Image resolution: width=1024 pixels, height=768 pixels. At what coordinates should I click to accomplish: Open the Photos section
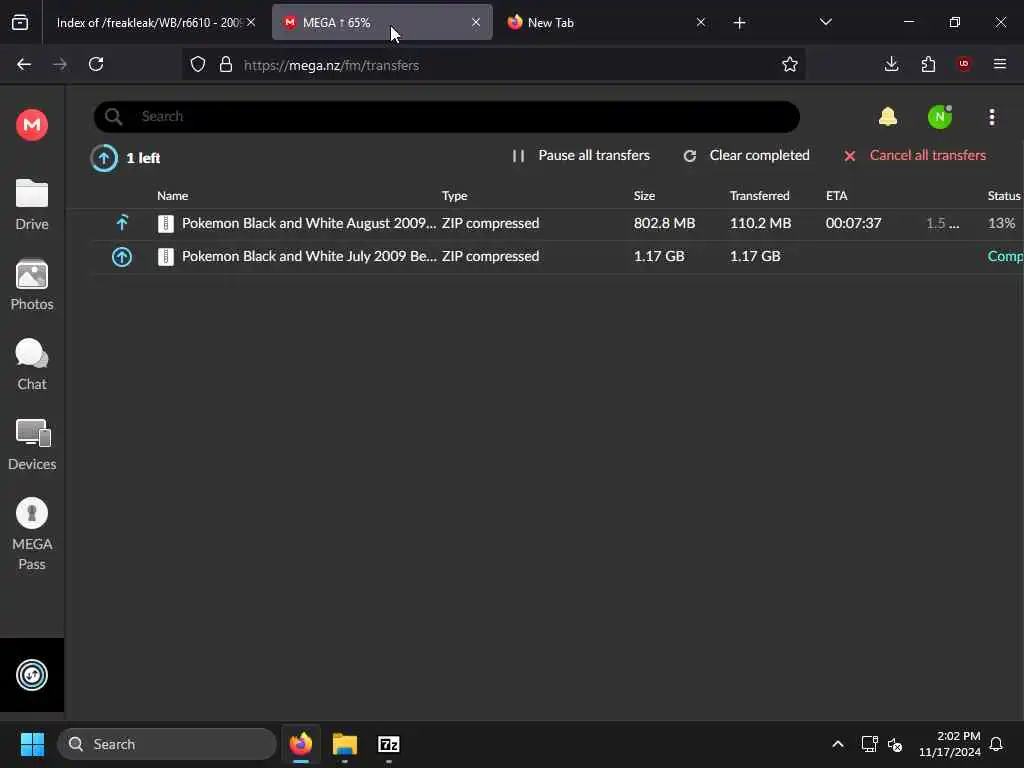(x=31, y=285)
